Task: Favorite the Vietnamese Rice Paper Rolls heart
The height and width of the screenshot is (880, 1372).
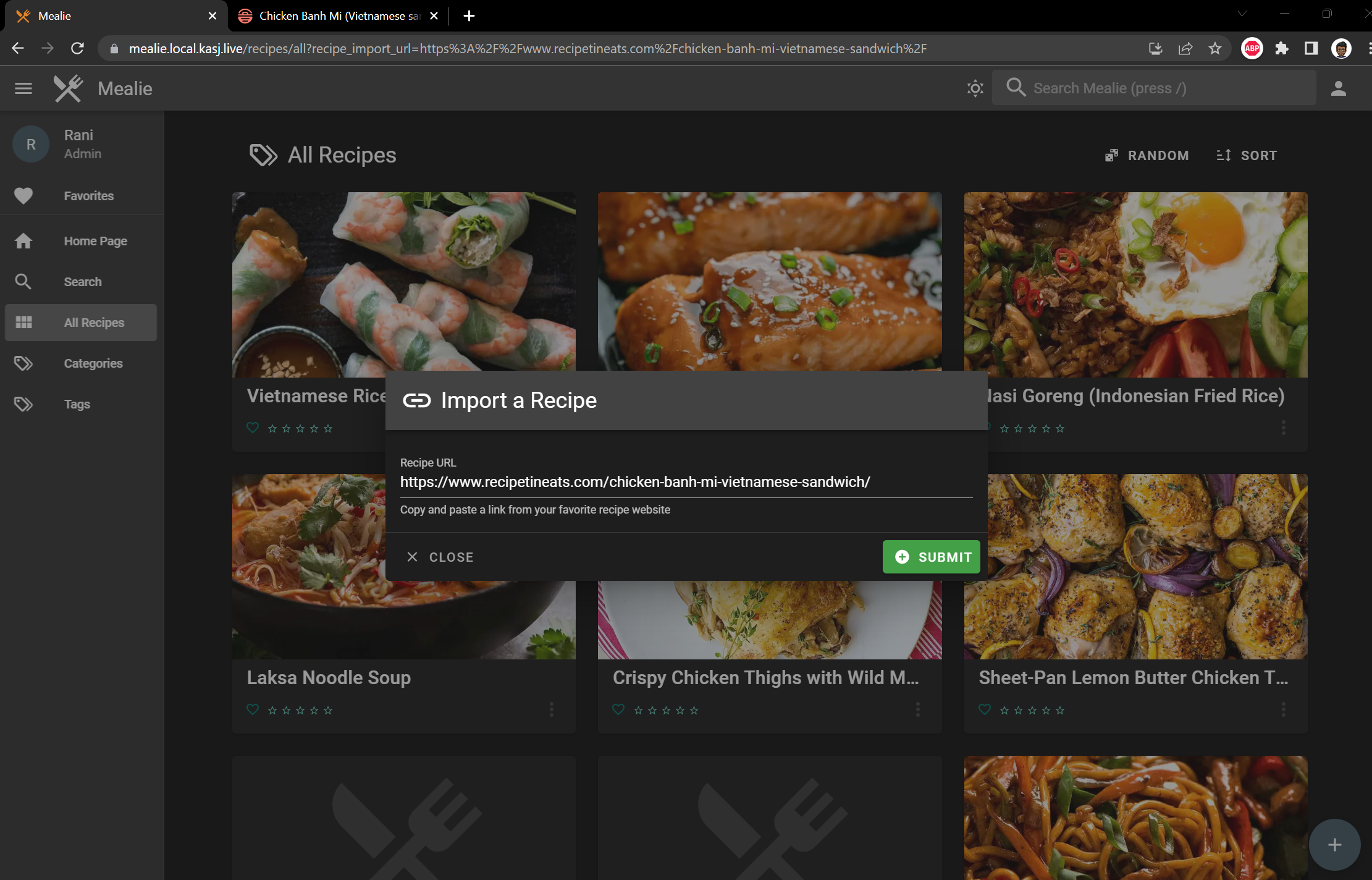Action: (253, 428)
